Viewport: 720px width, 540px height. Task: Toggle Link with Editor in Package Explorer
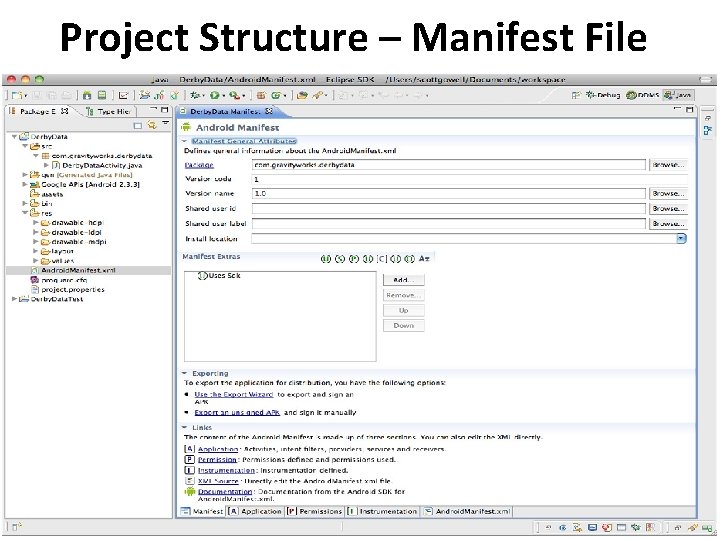[x=152, y=125]
